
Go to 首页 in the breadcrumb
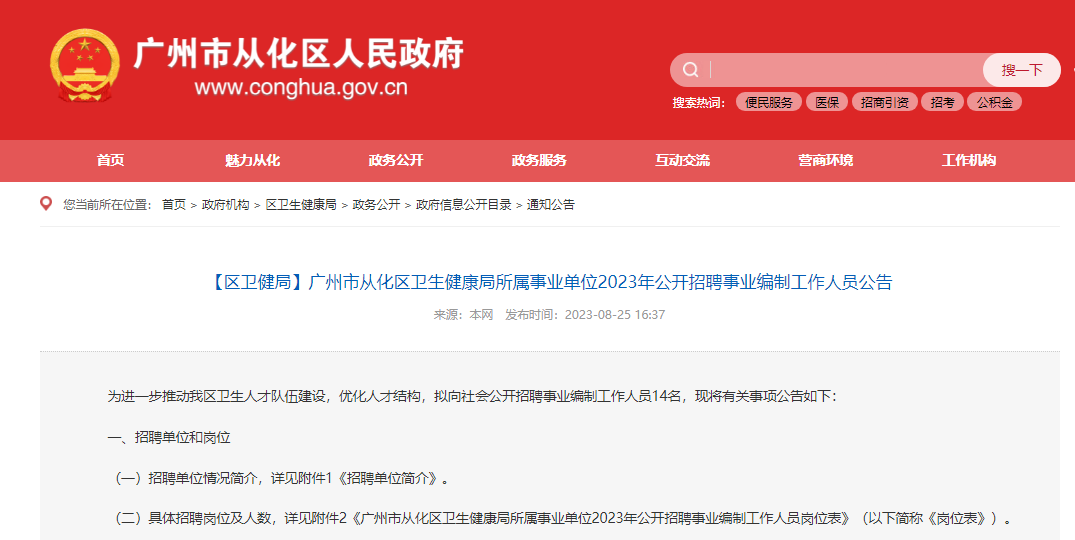(173, 204)
